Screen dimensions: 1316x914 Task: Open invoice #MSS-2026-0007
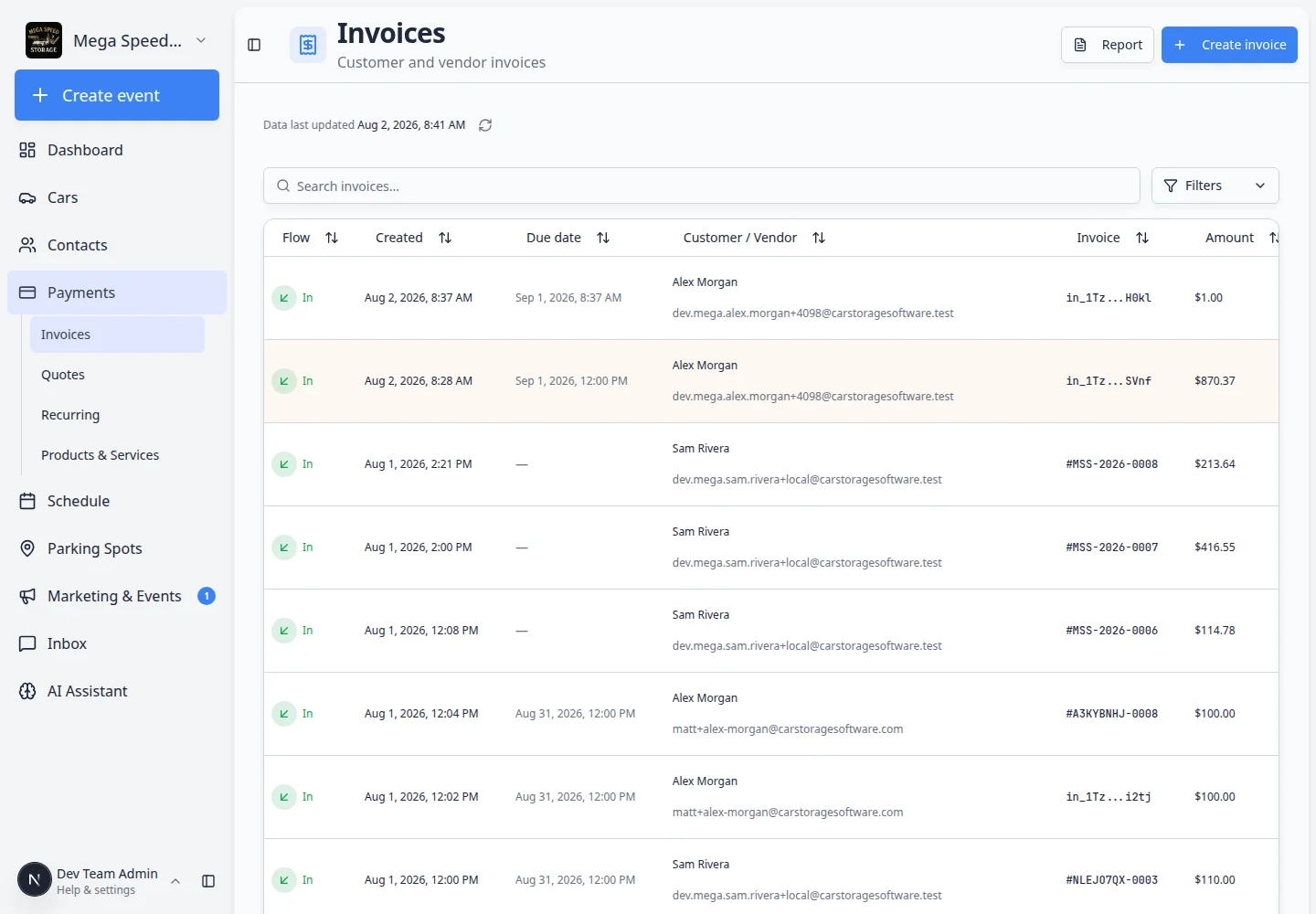[x=1112, y=547]
